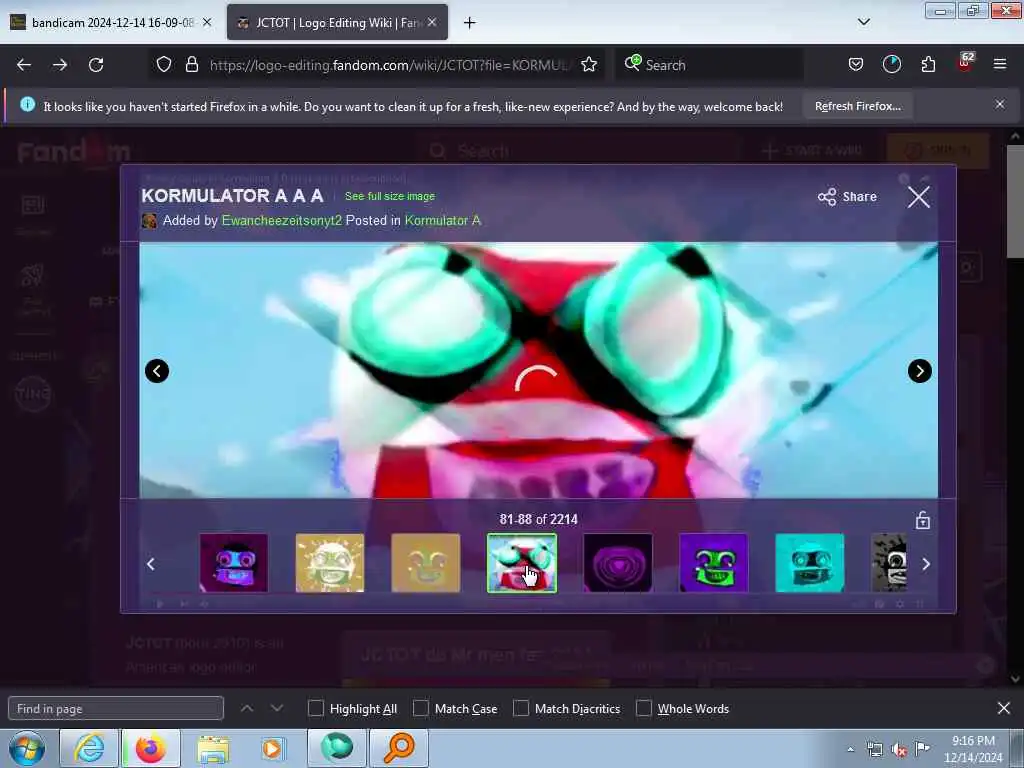The height and width of the screenshot is (768, 1024).
Task: Open the Windows Start menu
Action: point(27,748)
